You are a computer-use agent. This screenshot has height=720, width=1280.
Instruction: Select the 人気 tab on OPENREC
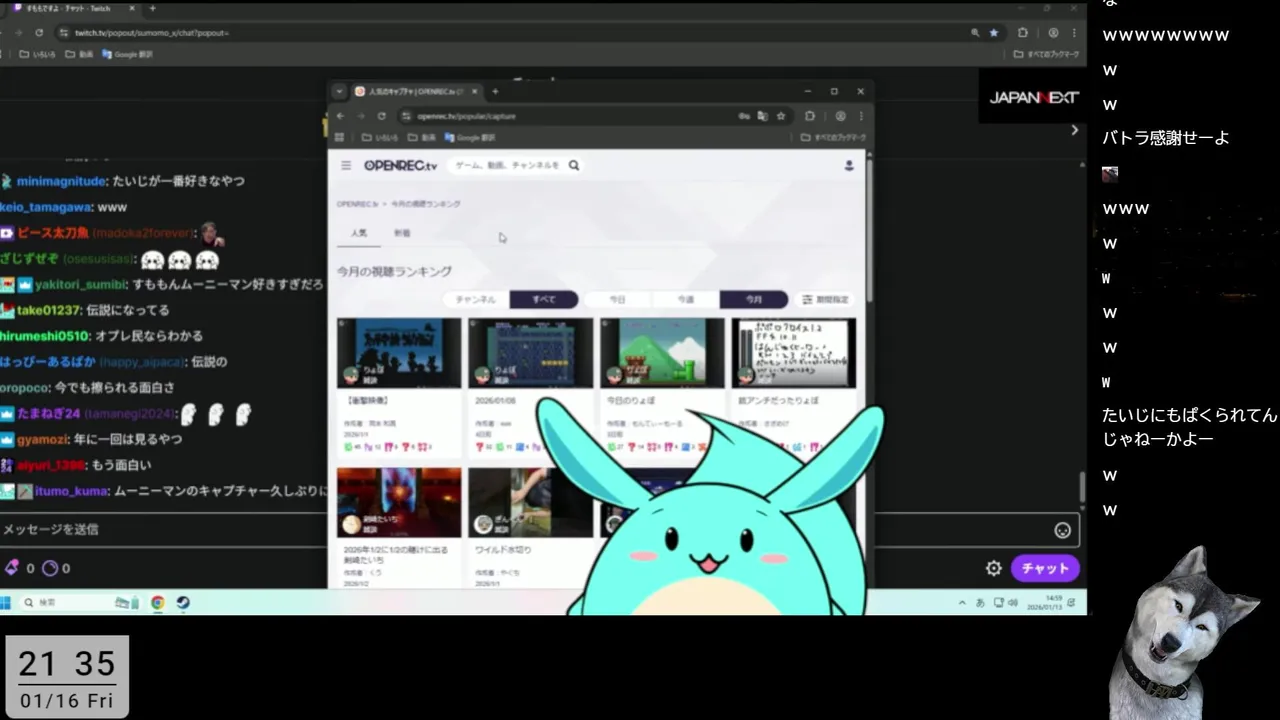[359, 233]
